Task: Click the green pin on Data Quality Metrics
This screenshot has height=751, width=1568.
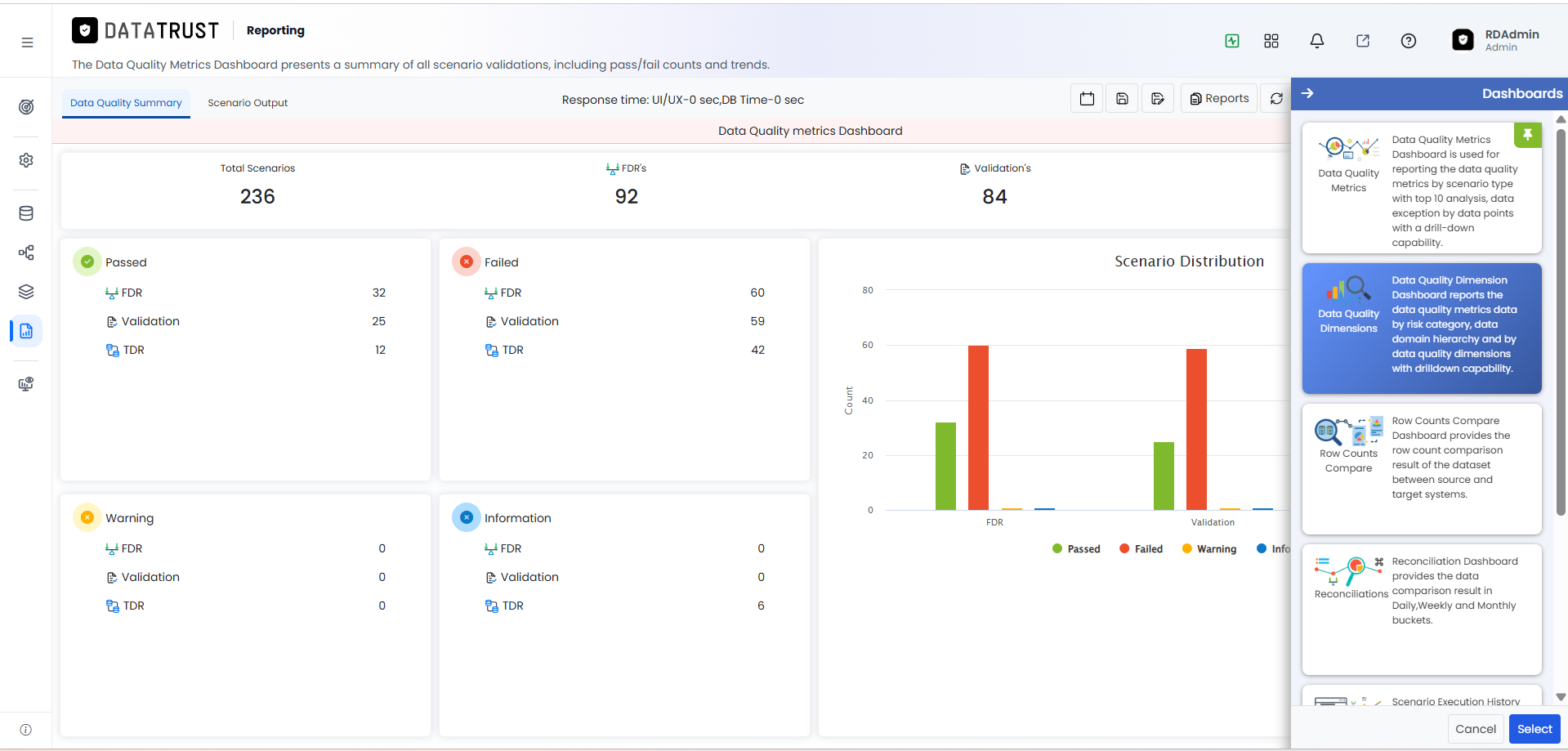Action: click(x=1528, y=135)
